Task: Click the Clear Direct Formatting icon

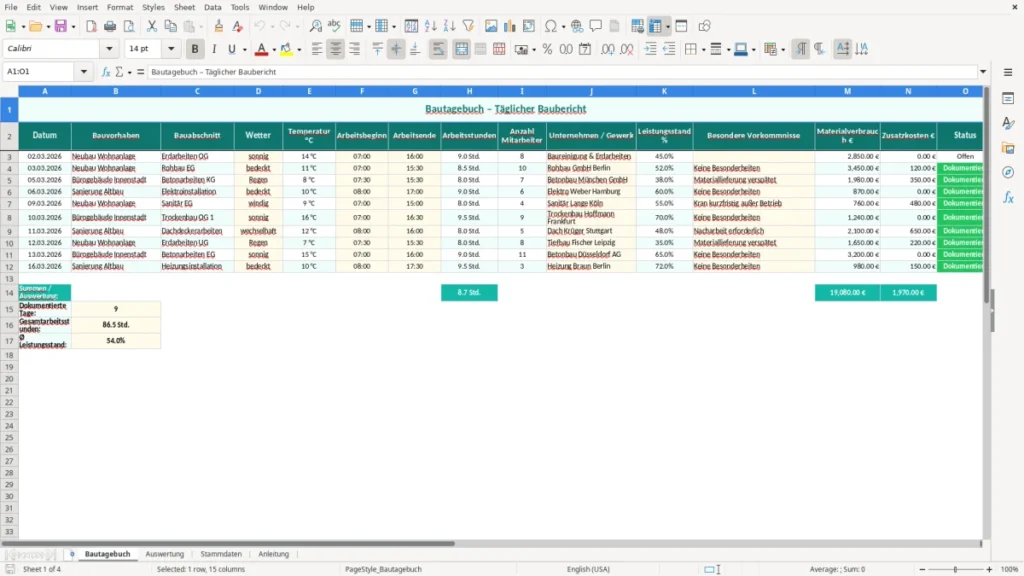Action: coord(238,26)
